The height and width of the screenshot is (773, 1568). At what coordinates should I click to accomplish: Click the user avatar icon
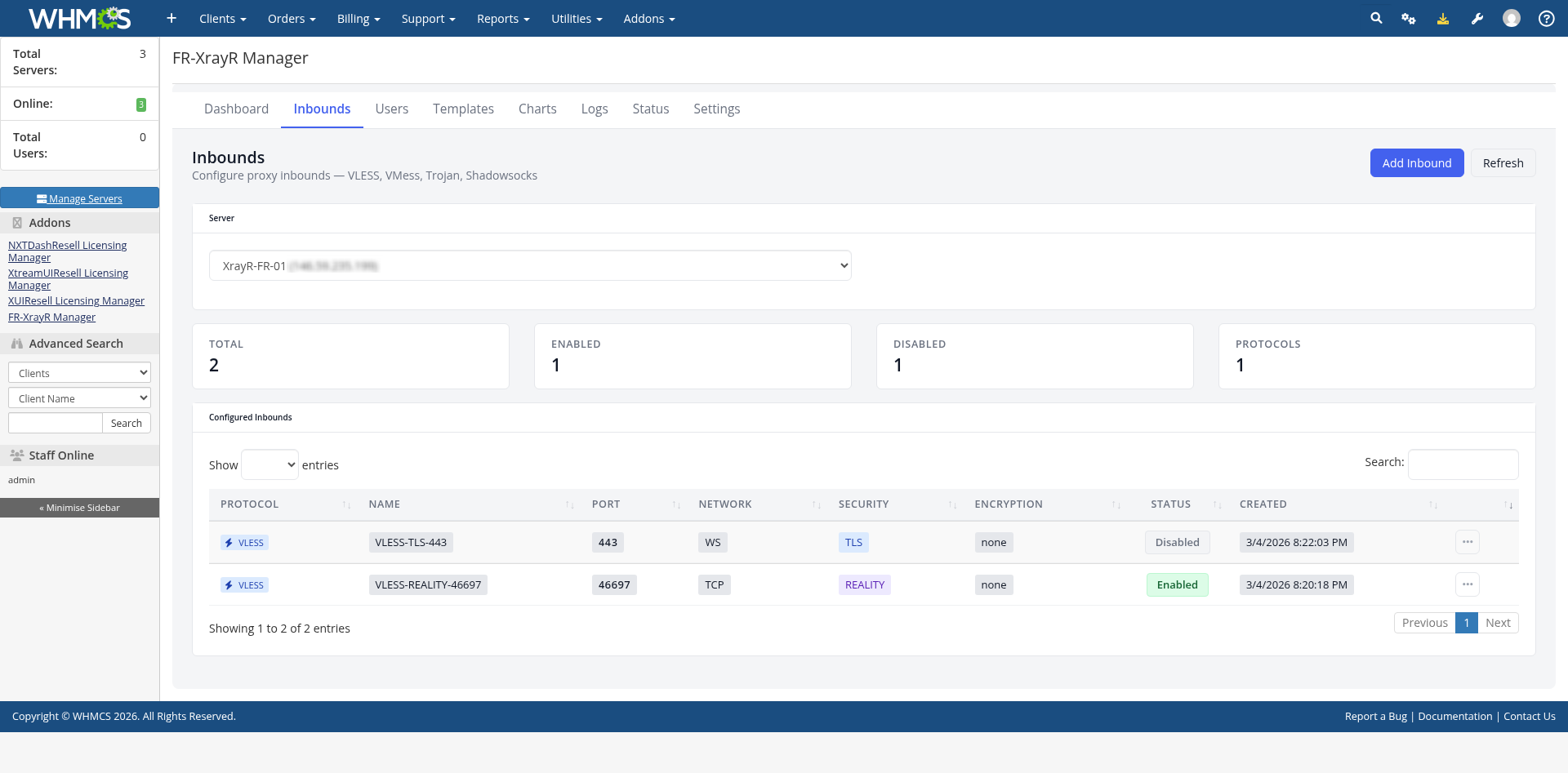(x=1512, y=18)
